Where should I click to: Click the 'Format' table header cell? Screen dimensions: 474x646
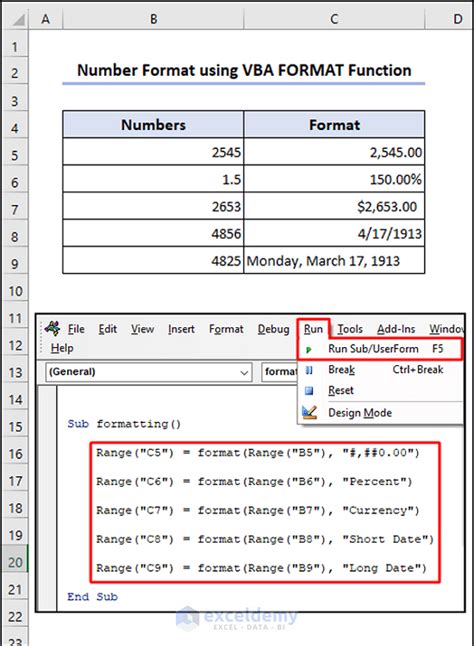point(334,124)
